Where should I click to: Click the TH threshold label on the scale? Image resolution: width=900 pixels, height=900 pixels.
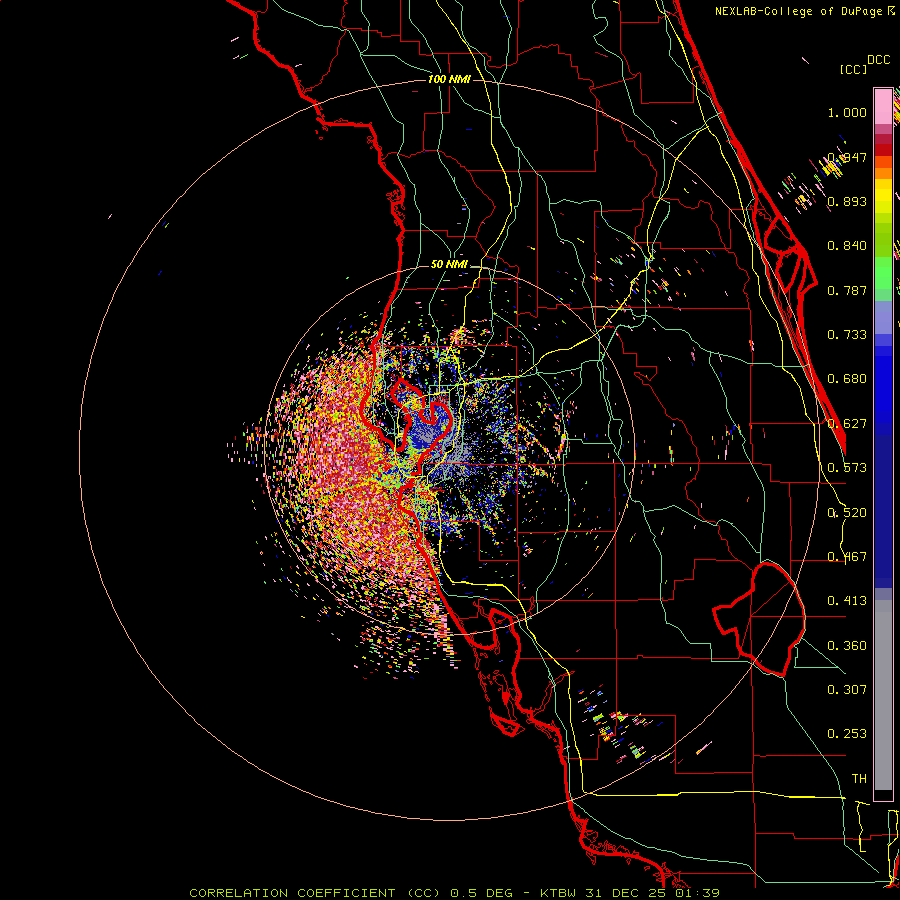pos(859,779)
